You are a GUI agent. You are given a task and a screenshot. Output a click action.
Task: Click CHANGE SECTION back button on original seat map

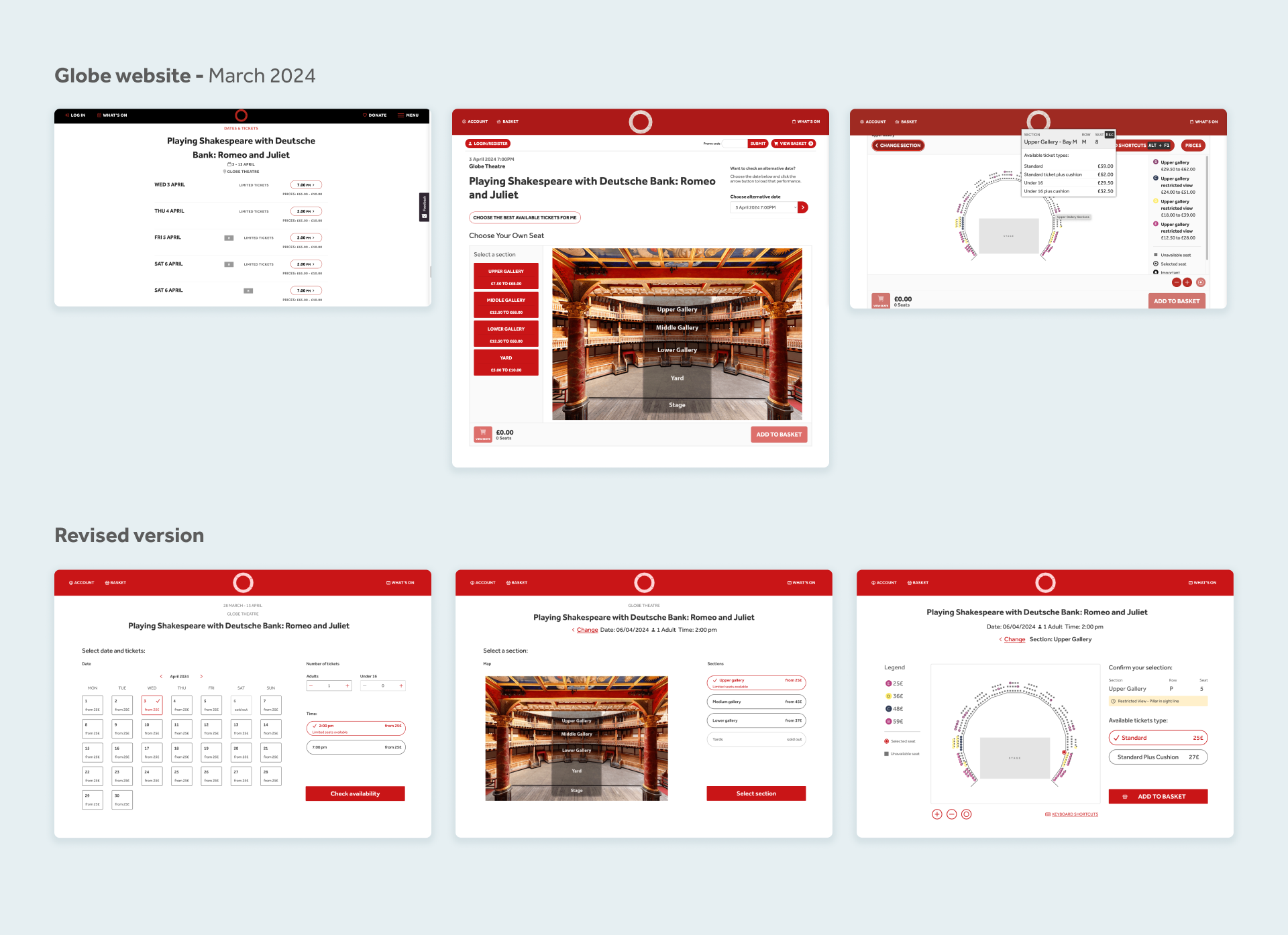tap(898, 146)
